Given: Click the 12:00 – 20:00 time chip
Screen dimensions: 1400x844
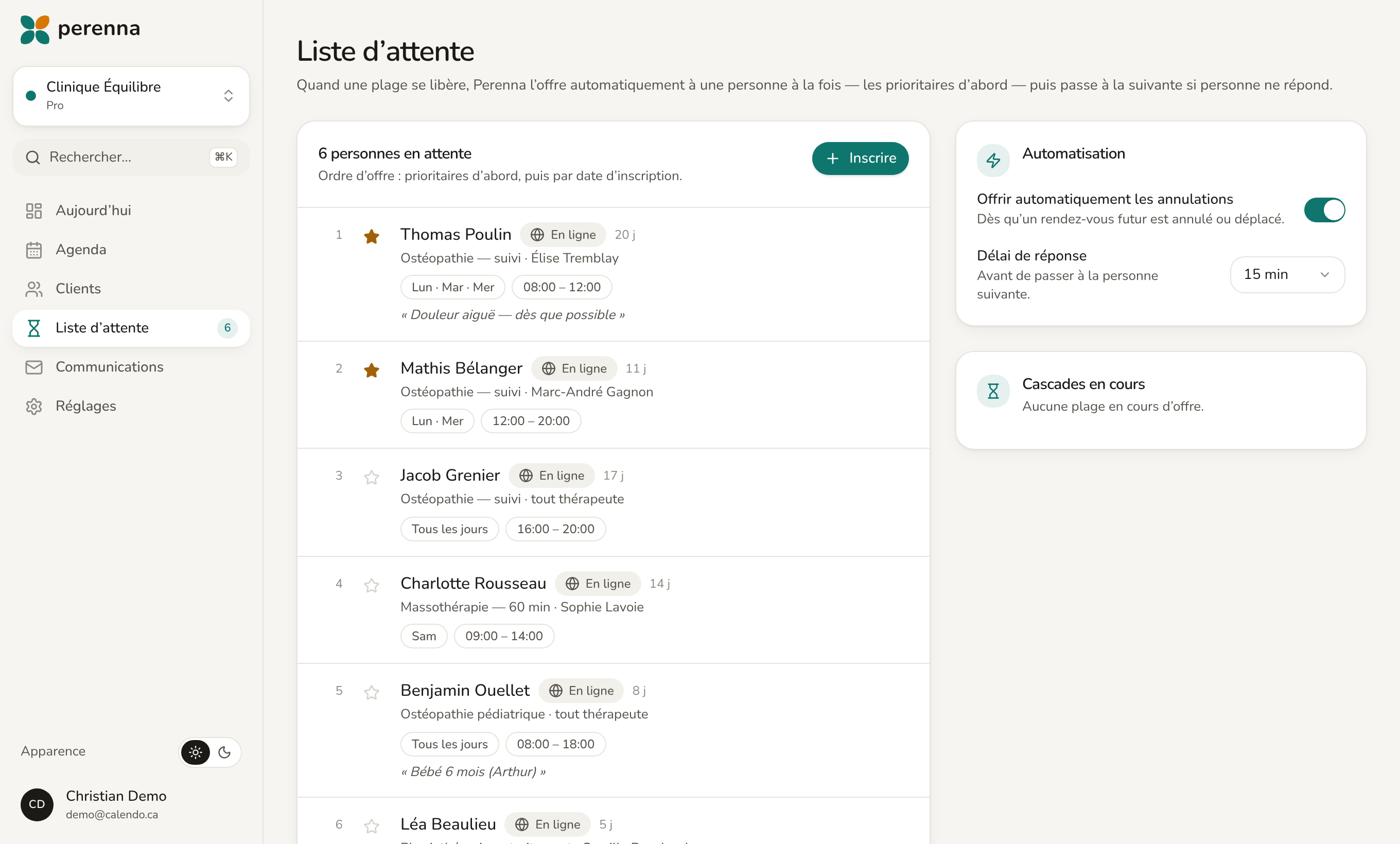Looking at the screenshot, I should [x=531, y=421].
